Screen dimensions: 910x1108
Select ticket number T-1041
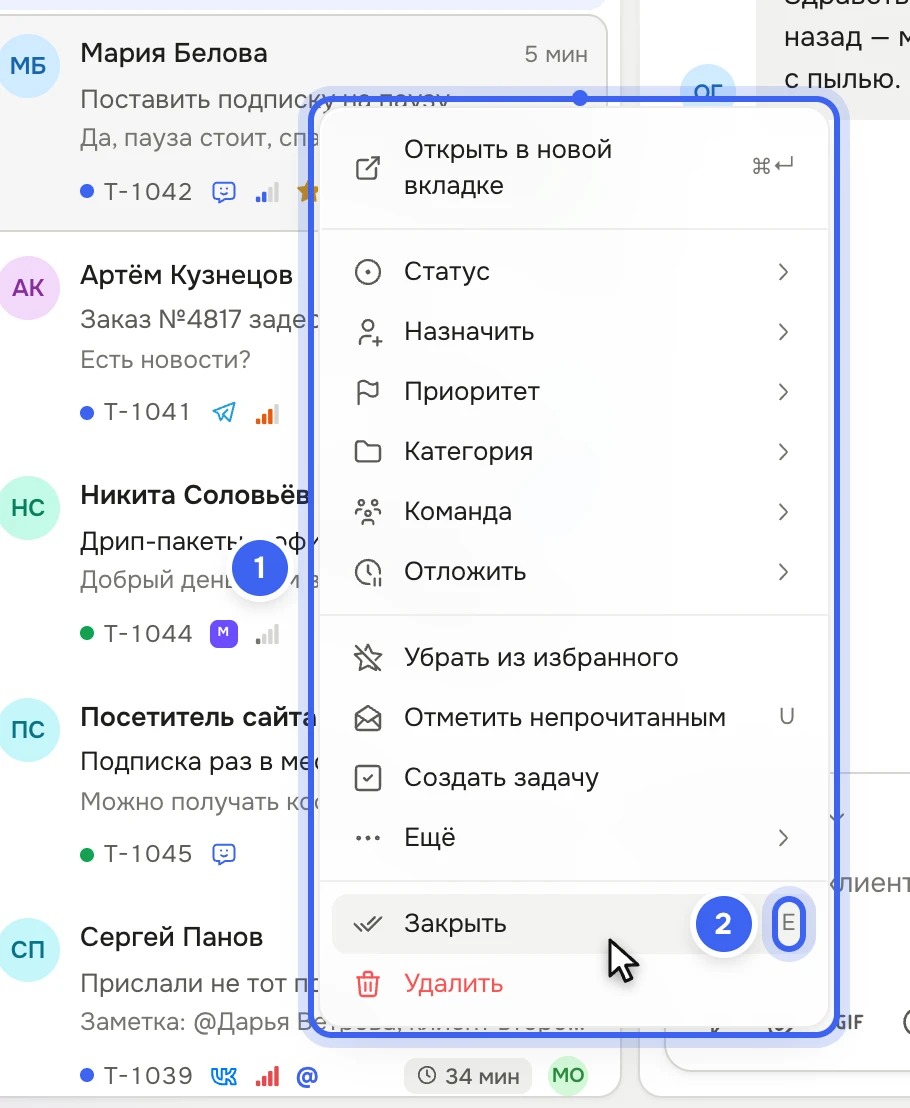(x=147, y=412)
